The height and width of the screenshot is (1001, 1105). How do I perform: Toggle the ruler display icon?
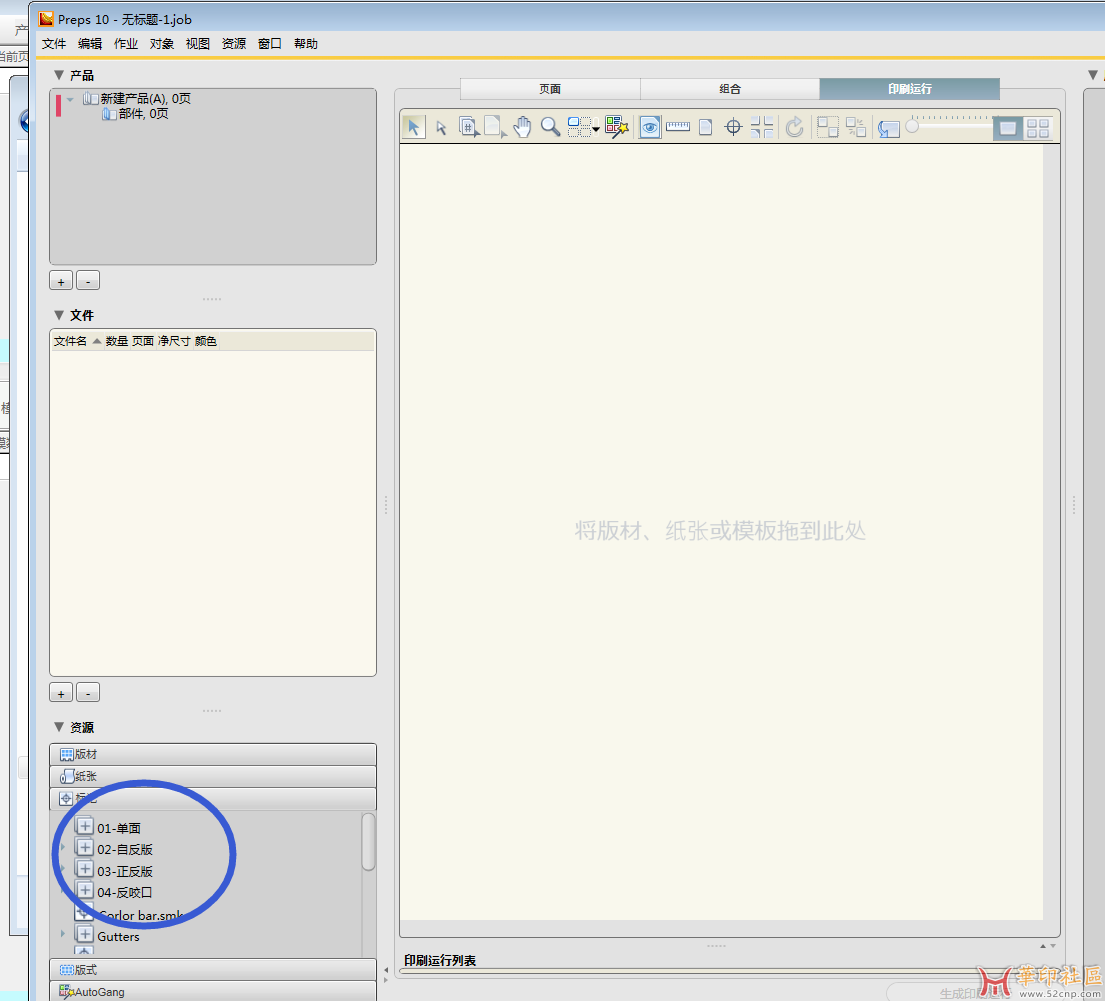tap(678, 127)
